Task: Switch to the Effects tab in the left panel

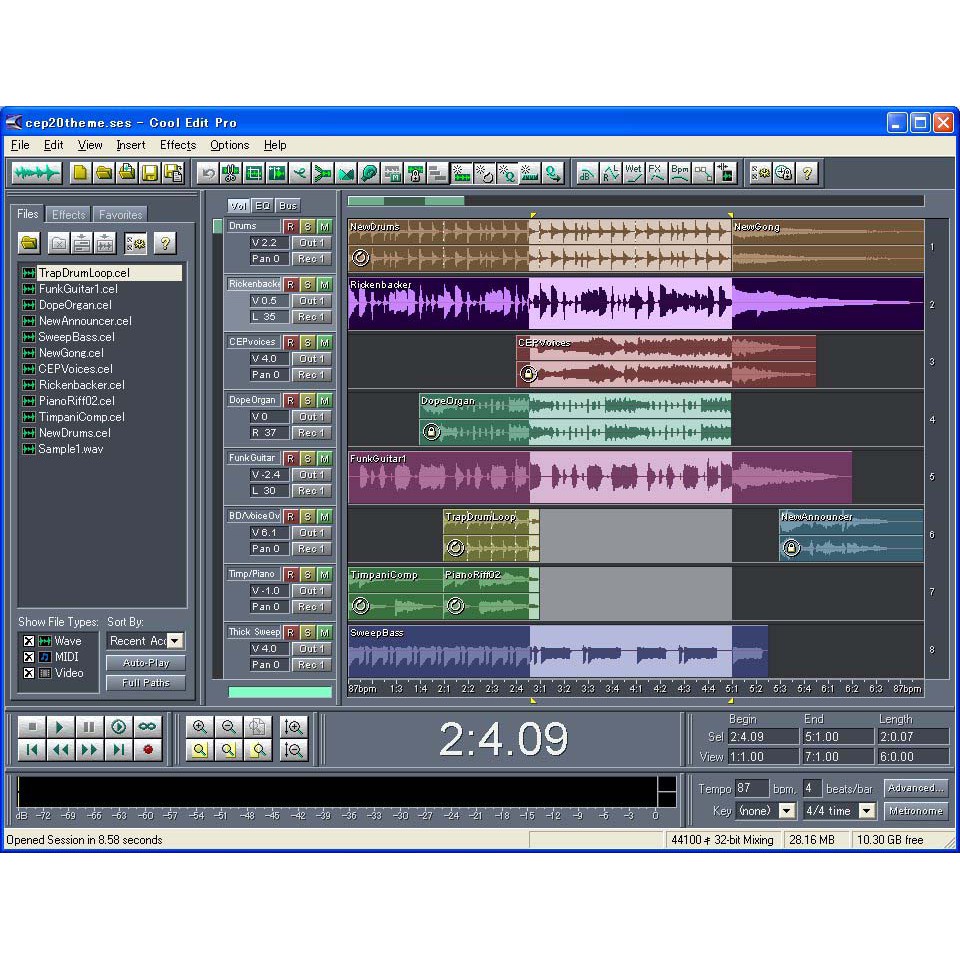Action: coord(68,214)
